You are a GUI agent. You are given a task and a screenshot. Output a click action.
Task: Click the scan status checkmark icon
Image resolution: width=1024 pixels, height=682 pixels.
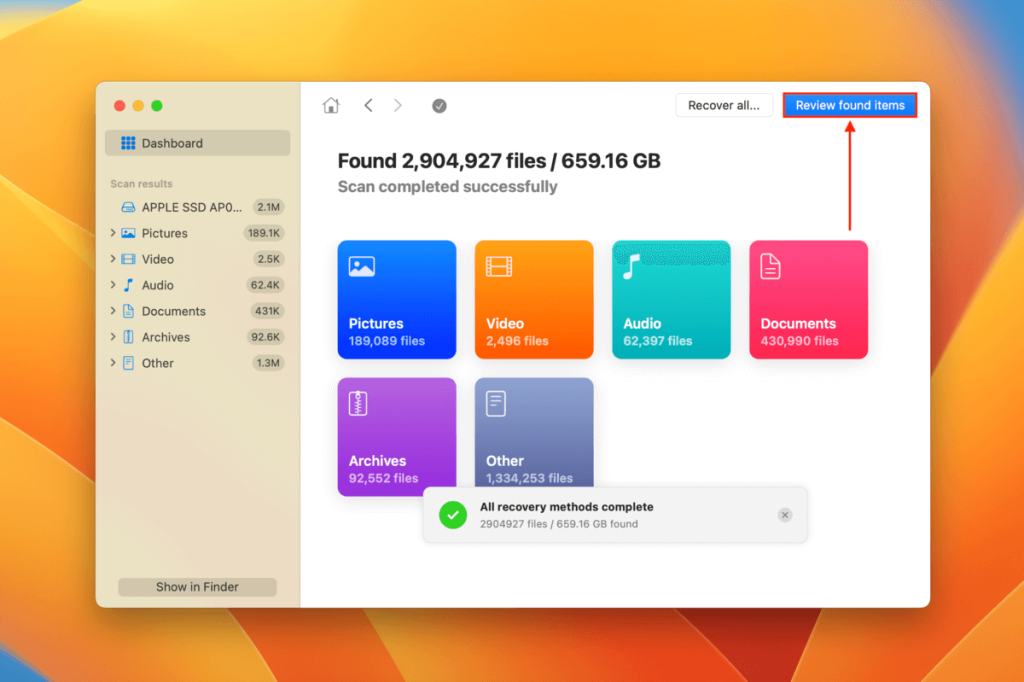coord(438,104)
